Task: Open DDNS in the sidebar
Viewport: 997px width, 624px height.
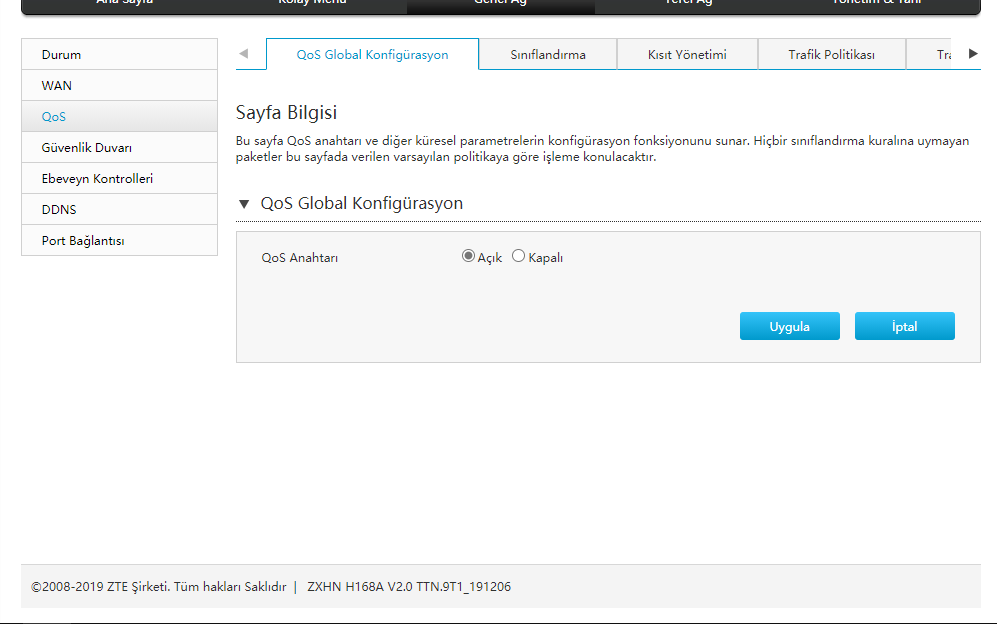Action: [120, 210]
